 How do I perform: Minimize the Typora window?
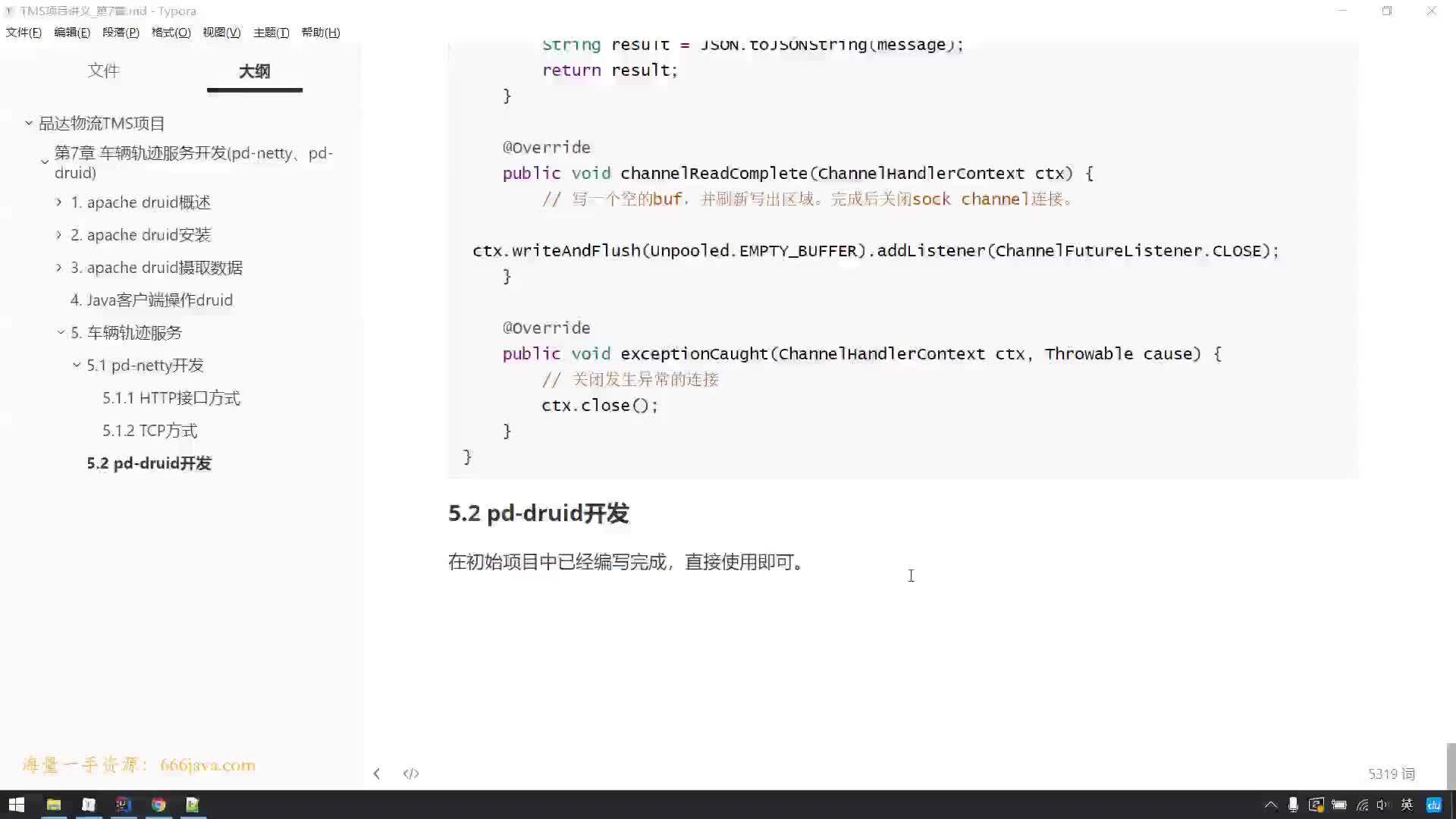pyautogui.click(x=1342, y=11)
